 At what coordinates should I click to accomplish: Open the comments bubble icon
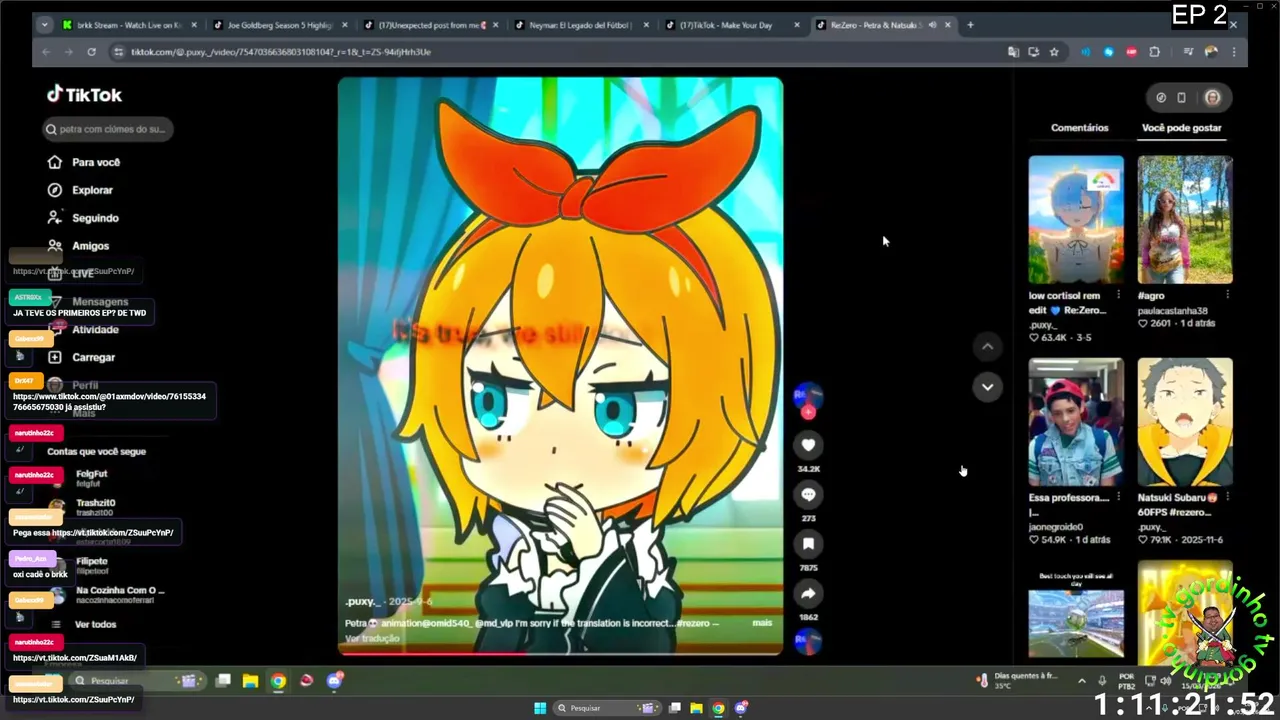pyautogui.click(x=808, y=495)
